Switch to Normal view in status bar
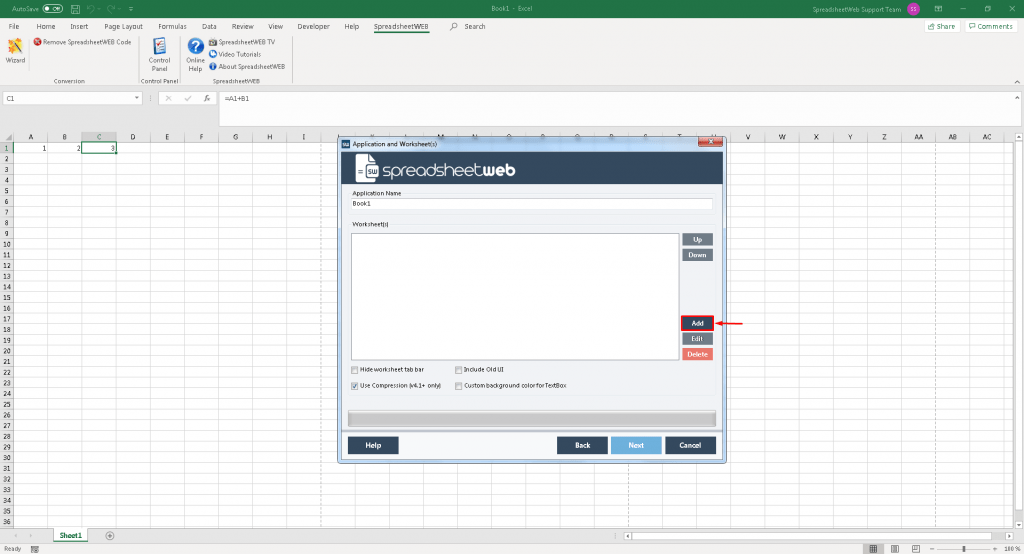 point(873,549)
